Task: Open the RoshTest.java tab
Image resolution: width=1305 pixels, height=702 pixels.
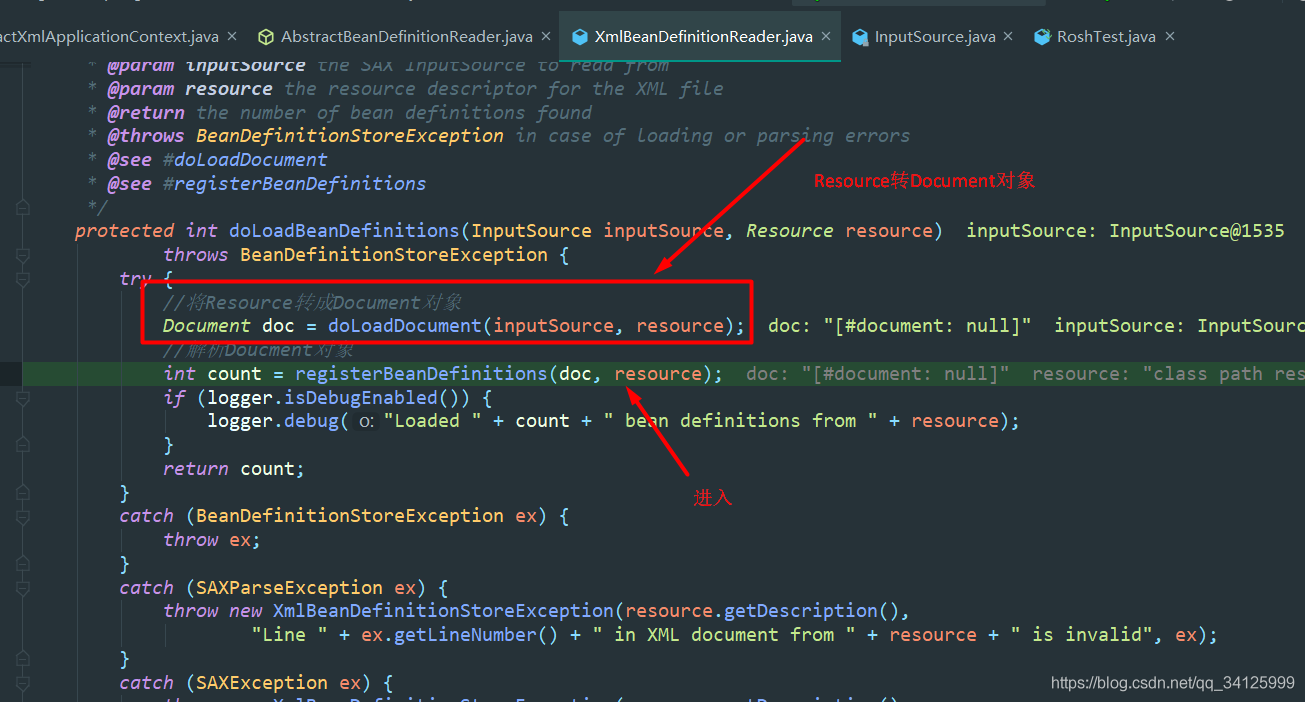Action: coord(1107,37)
